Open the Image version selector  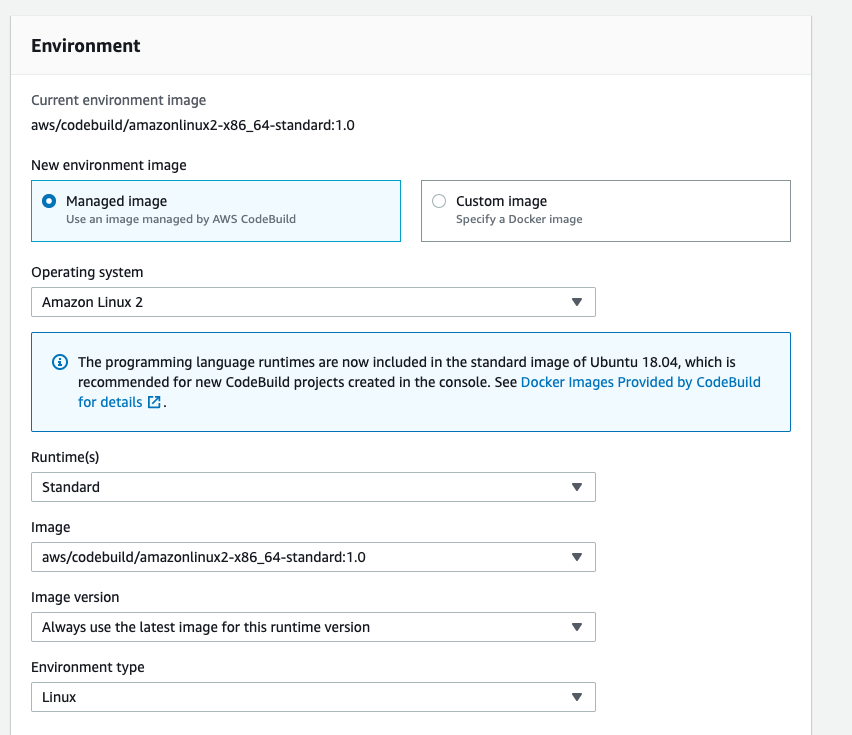[x=313, y=627]
